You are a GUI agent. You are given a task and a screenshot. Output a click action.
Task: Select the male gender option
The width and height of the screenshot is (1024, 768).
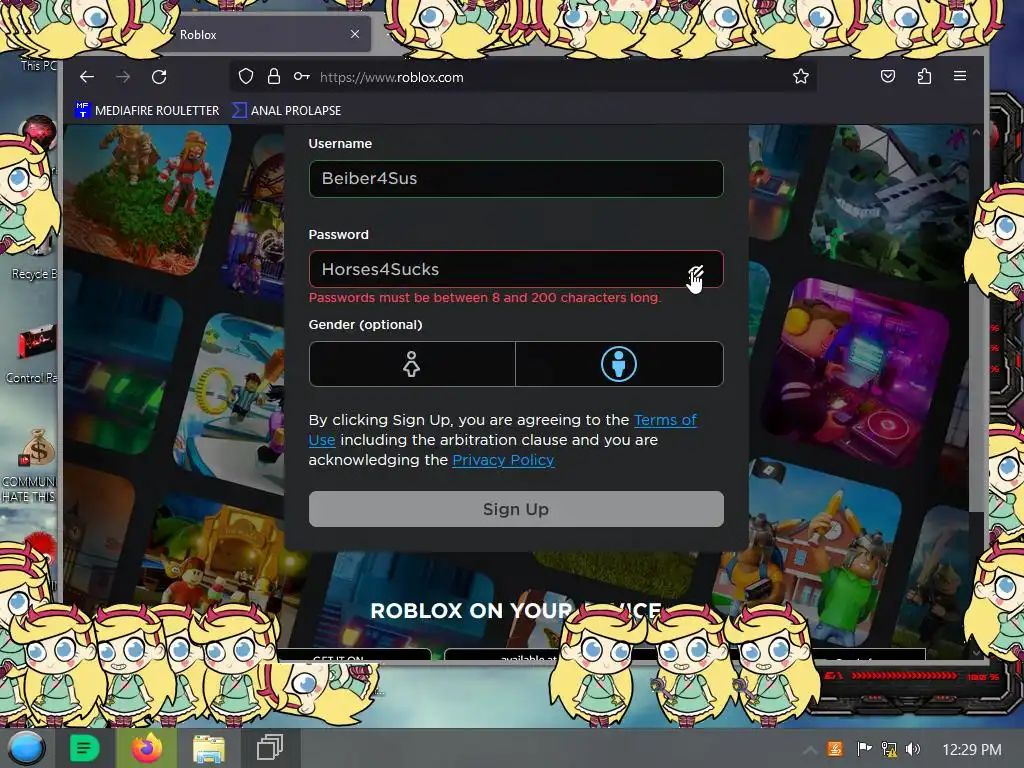tap(619, 364)
